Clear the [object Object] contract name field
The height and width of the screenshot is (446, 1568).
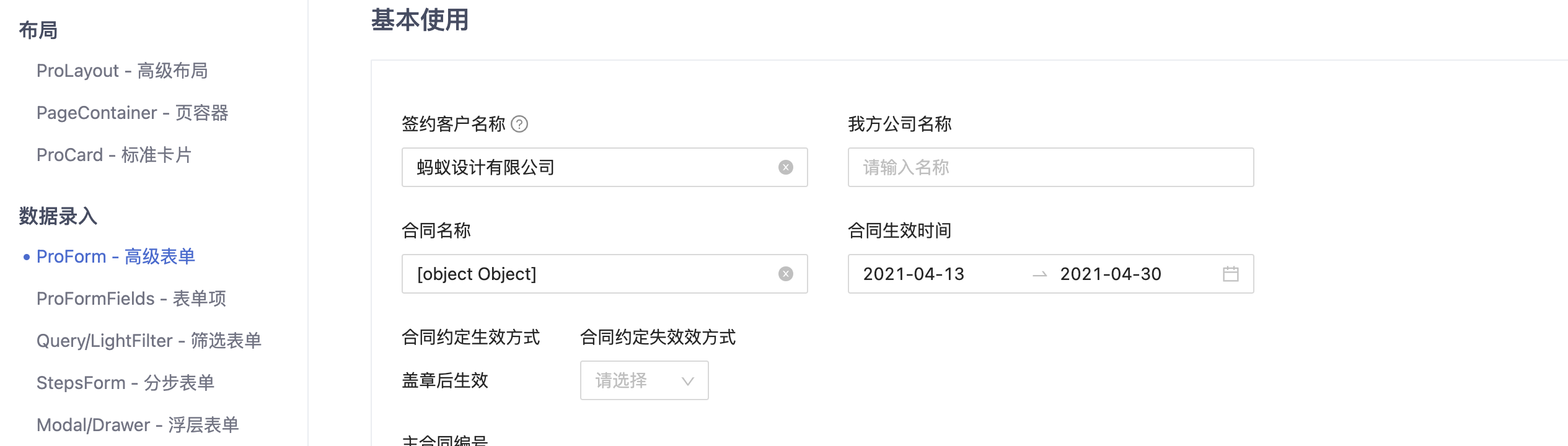point(786,273)
